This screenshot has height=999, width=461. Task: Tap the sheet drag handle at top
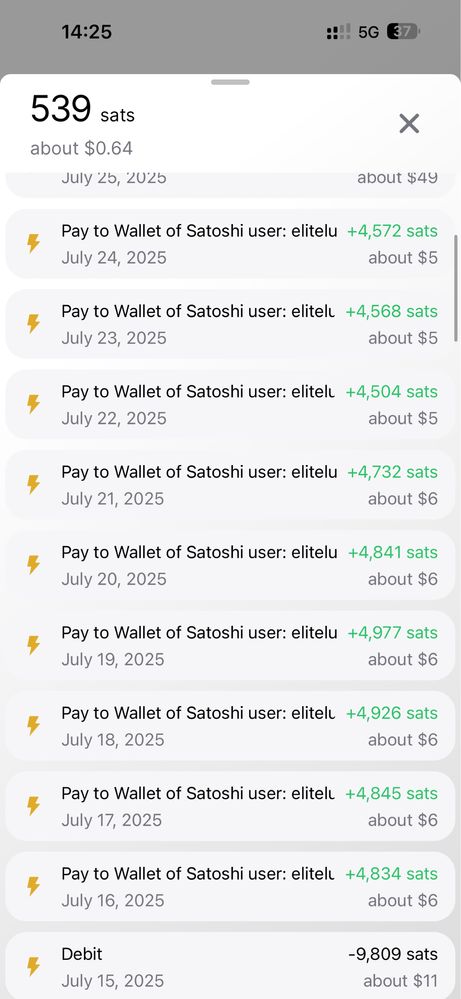230,82
